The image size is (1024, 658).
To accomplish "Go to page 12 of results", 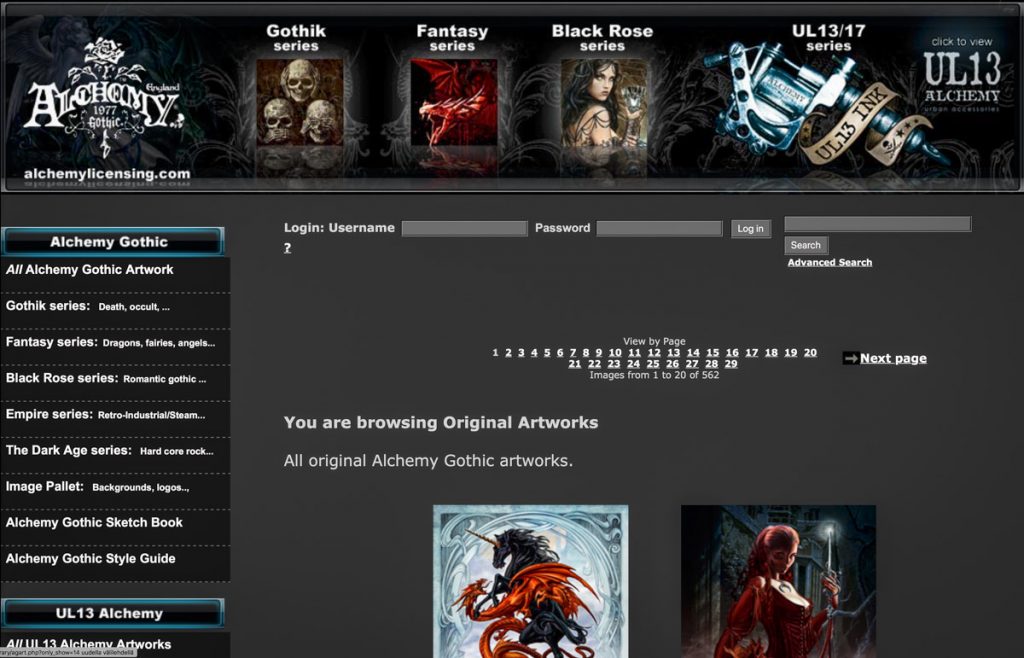I will (x=654, y=352).
